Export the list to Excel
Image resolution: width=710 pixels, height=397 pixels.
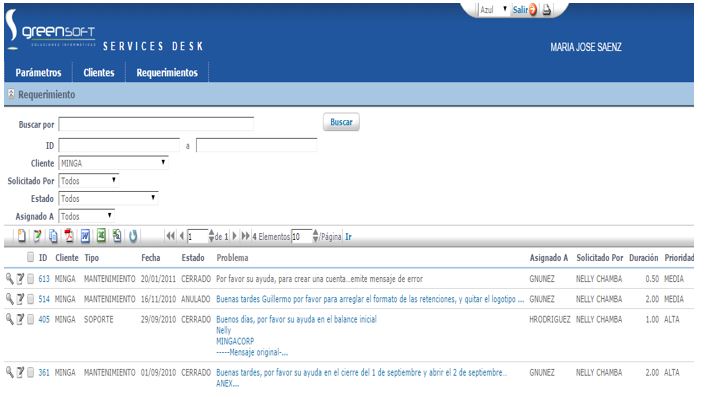pyautogui.click(x=101, y=236)
